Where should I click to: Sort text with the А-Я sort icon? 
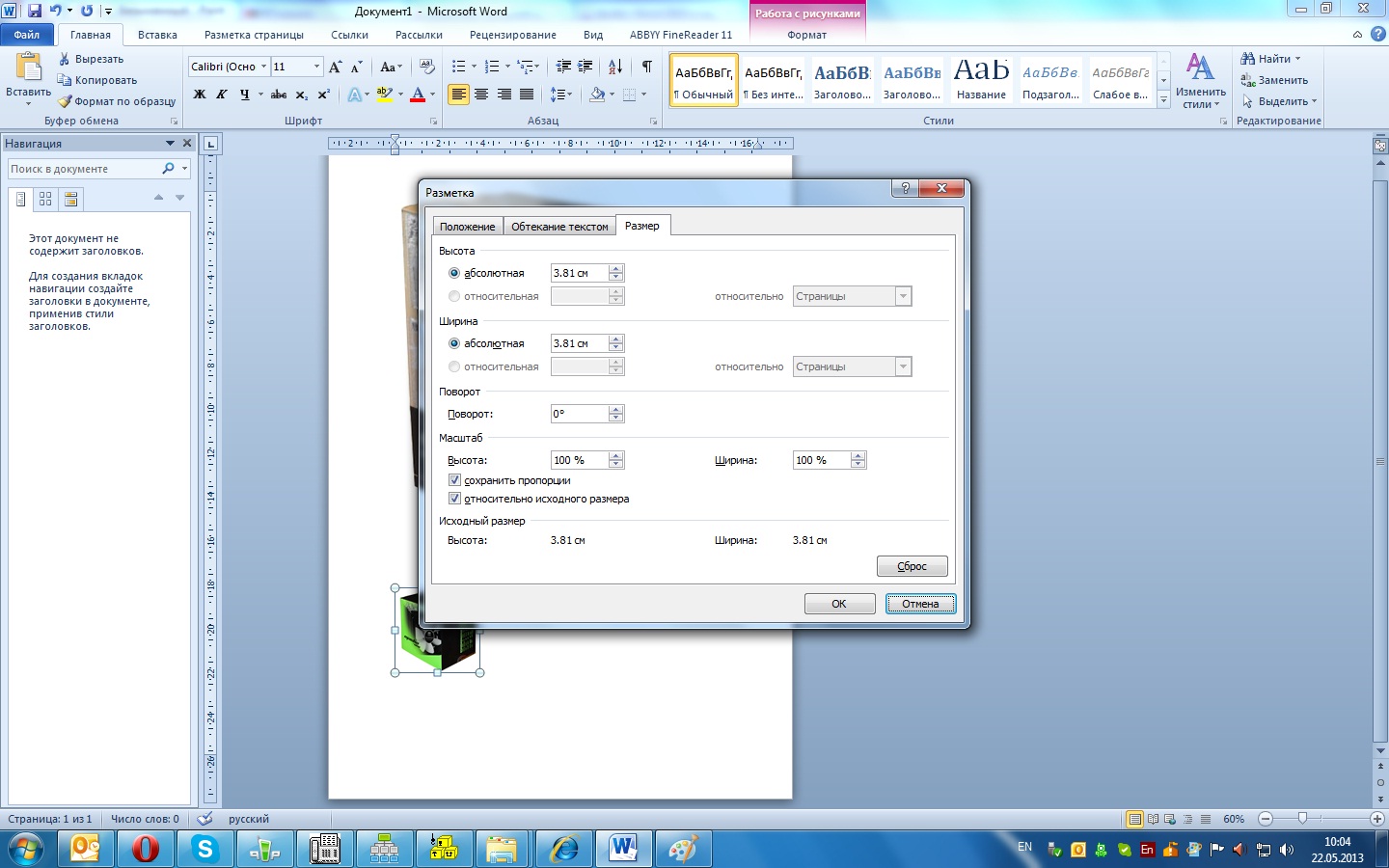coord(614,67)
